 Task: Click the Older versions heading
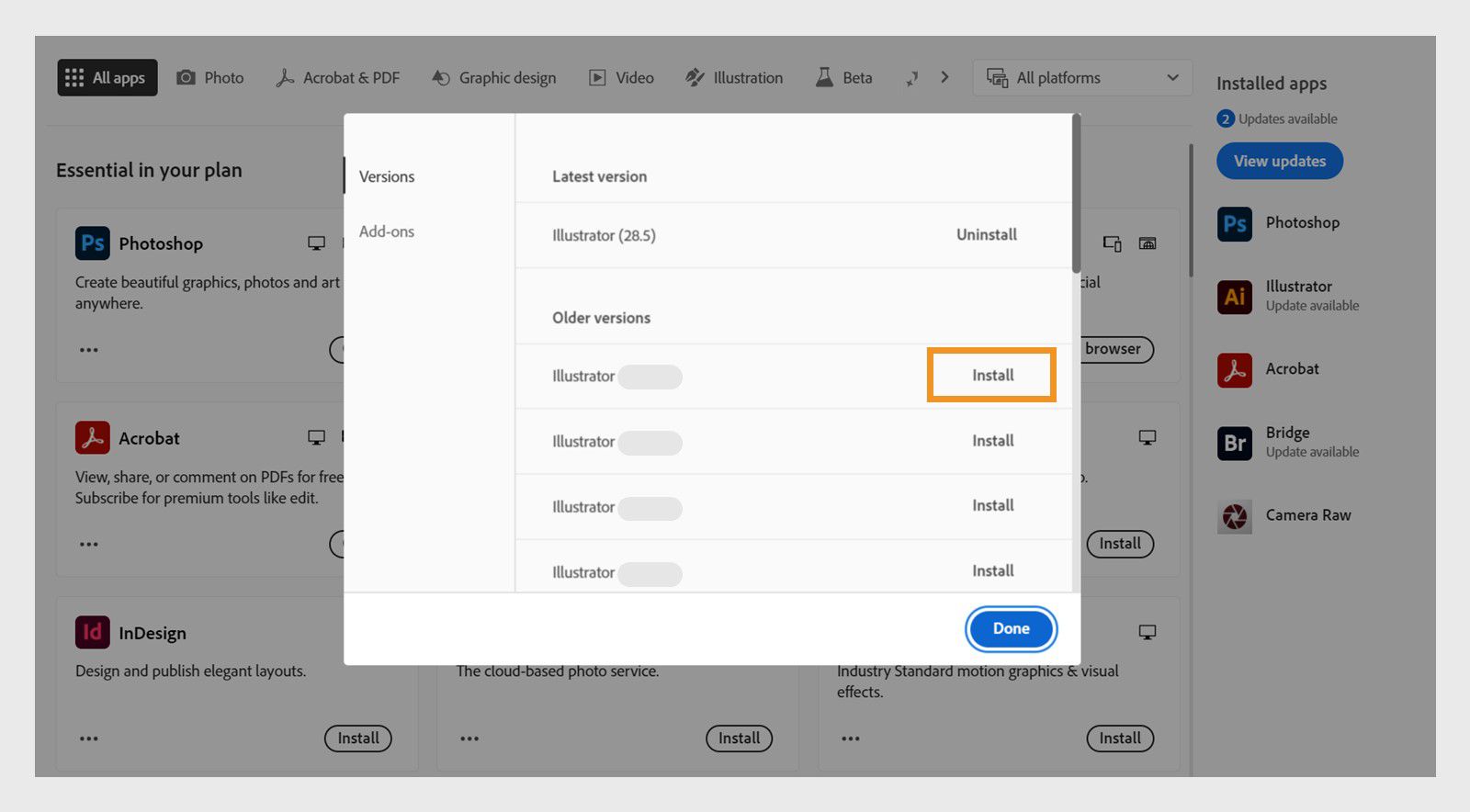601,318
